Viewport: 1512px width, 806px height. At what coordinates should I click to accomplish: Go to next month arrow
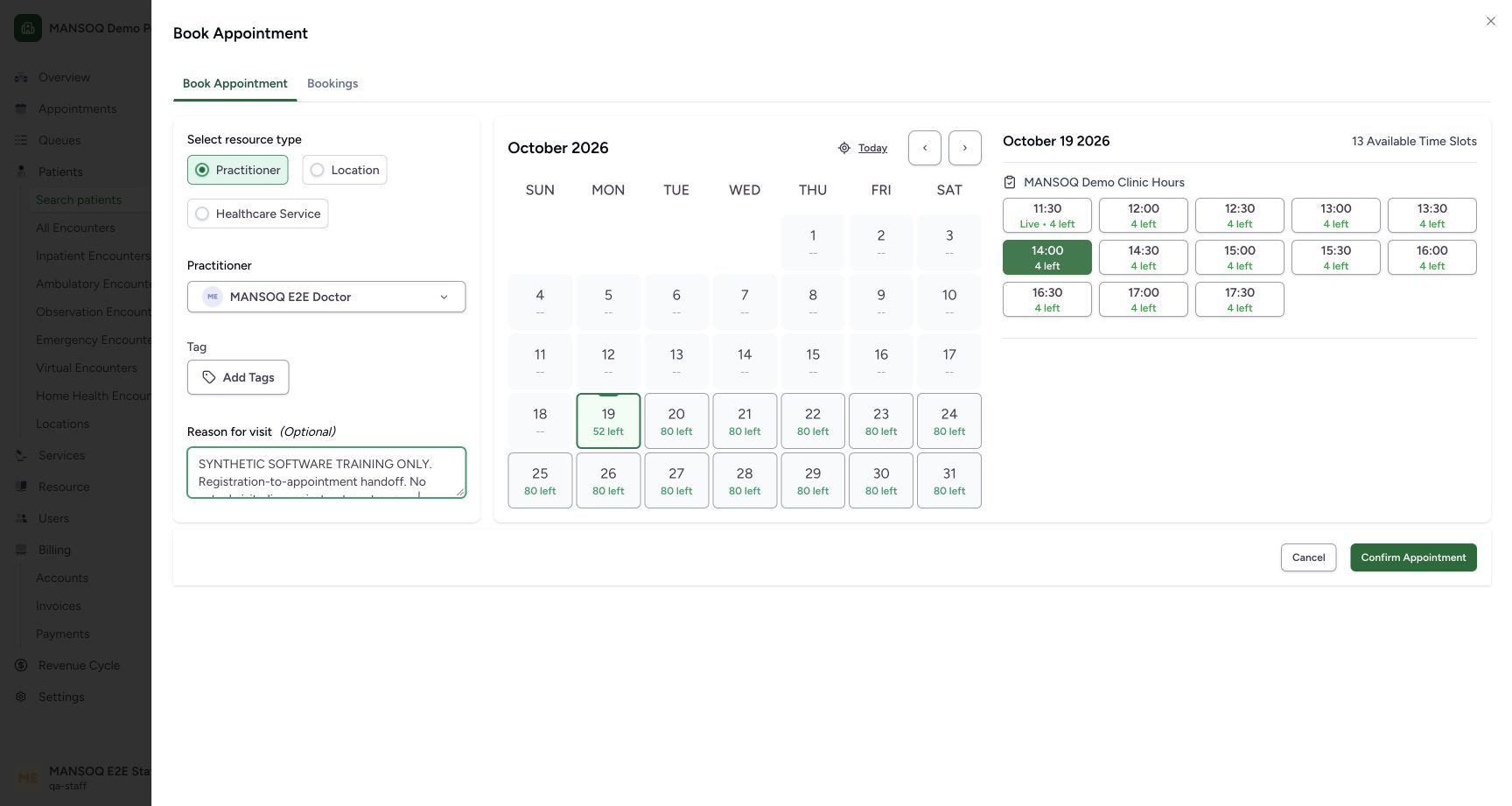(x=965, y=148)
